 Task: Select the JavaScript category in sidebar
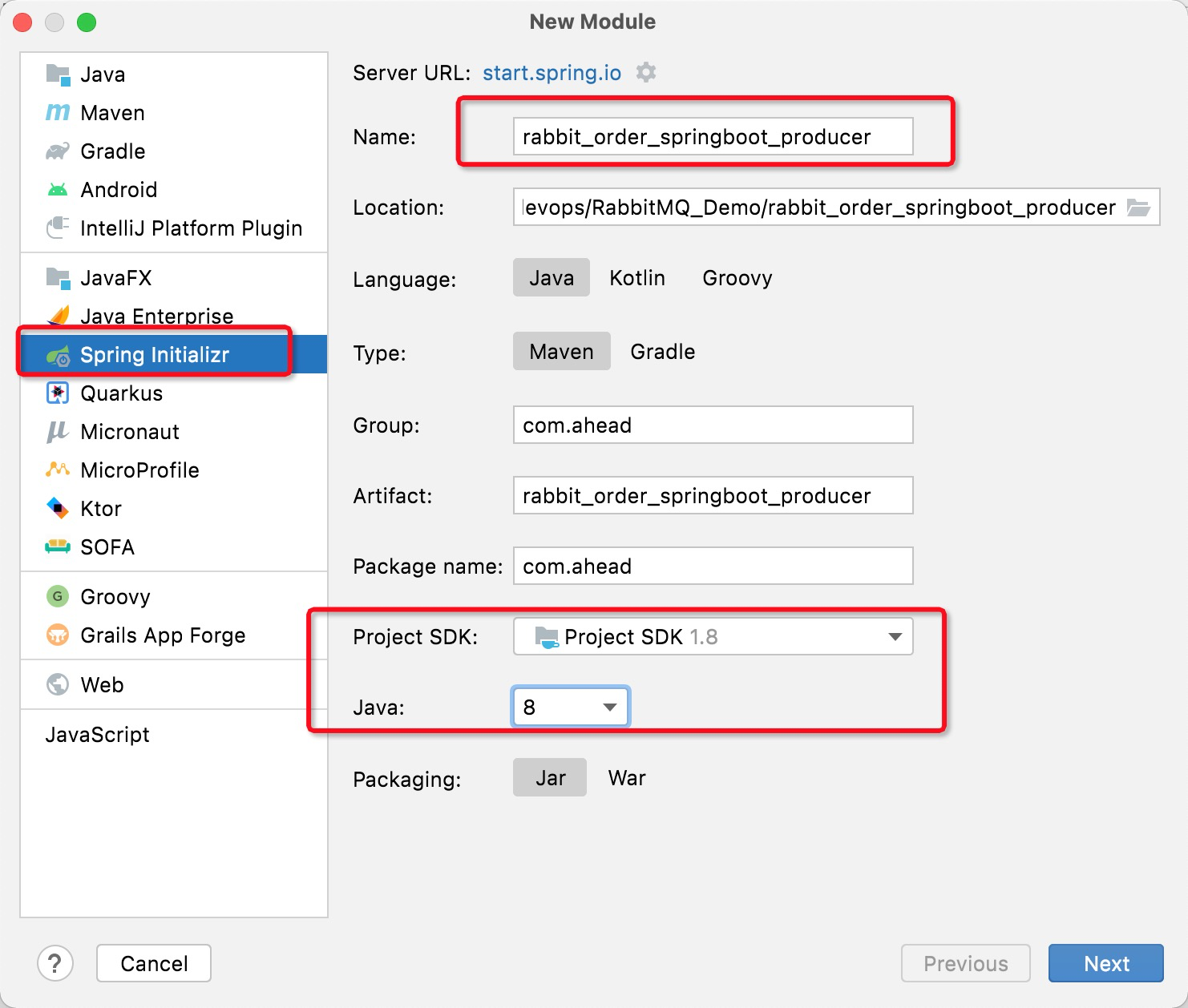(99, 734)
